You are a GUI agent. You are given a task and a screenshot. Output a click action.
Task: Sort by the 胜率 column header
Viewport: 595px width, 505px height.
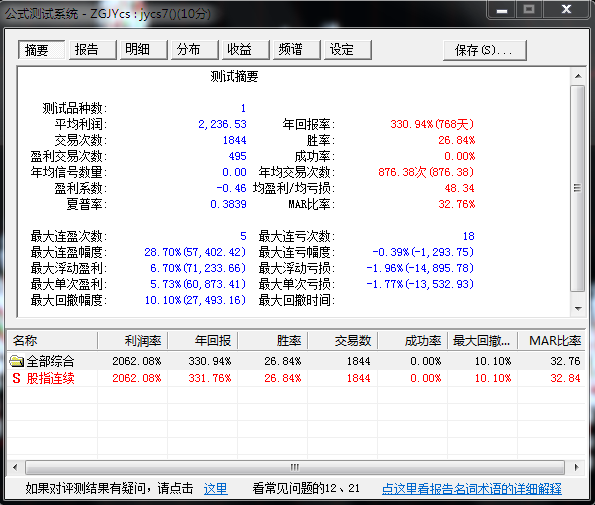tap(272, 340)
